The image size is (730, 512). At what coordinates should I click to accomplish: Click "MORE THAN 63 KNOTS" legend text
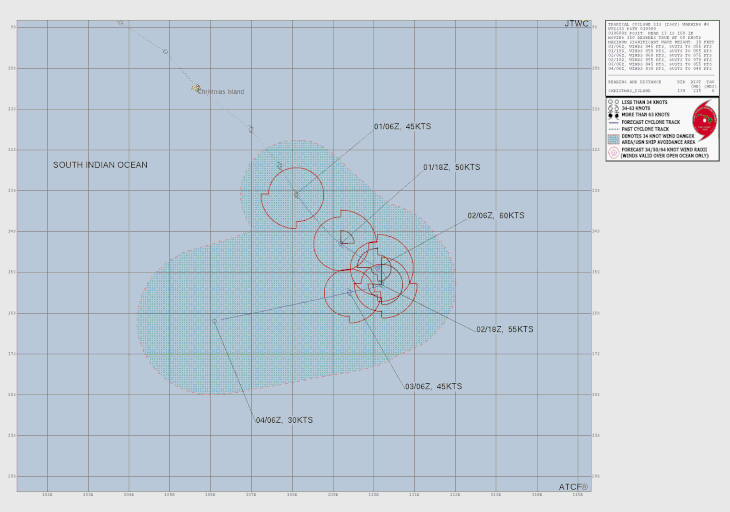[x=645, y=115]
